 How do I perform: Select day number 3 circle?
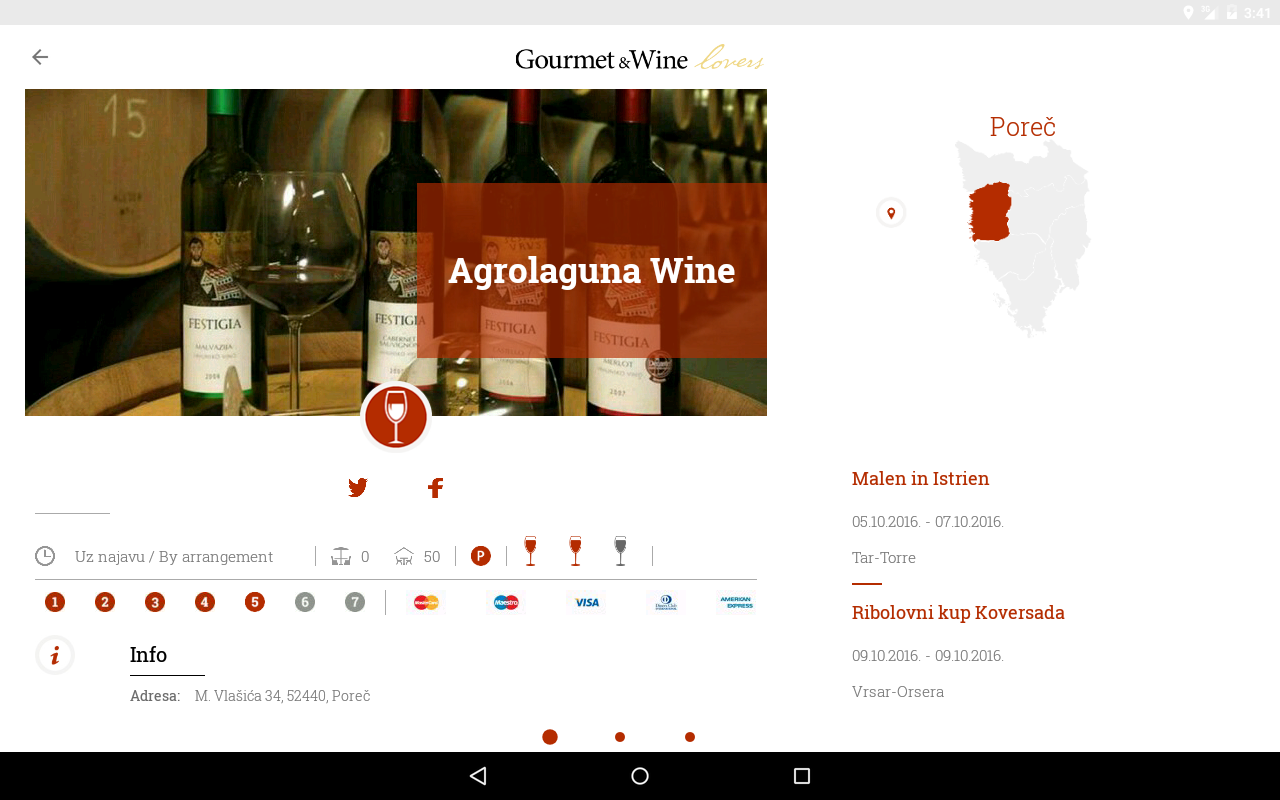155,602
